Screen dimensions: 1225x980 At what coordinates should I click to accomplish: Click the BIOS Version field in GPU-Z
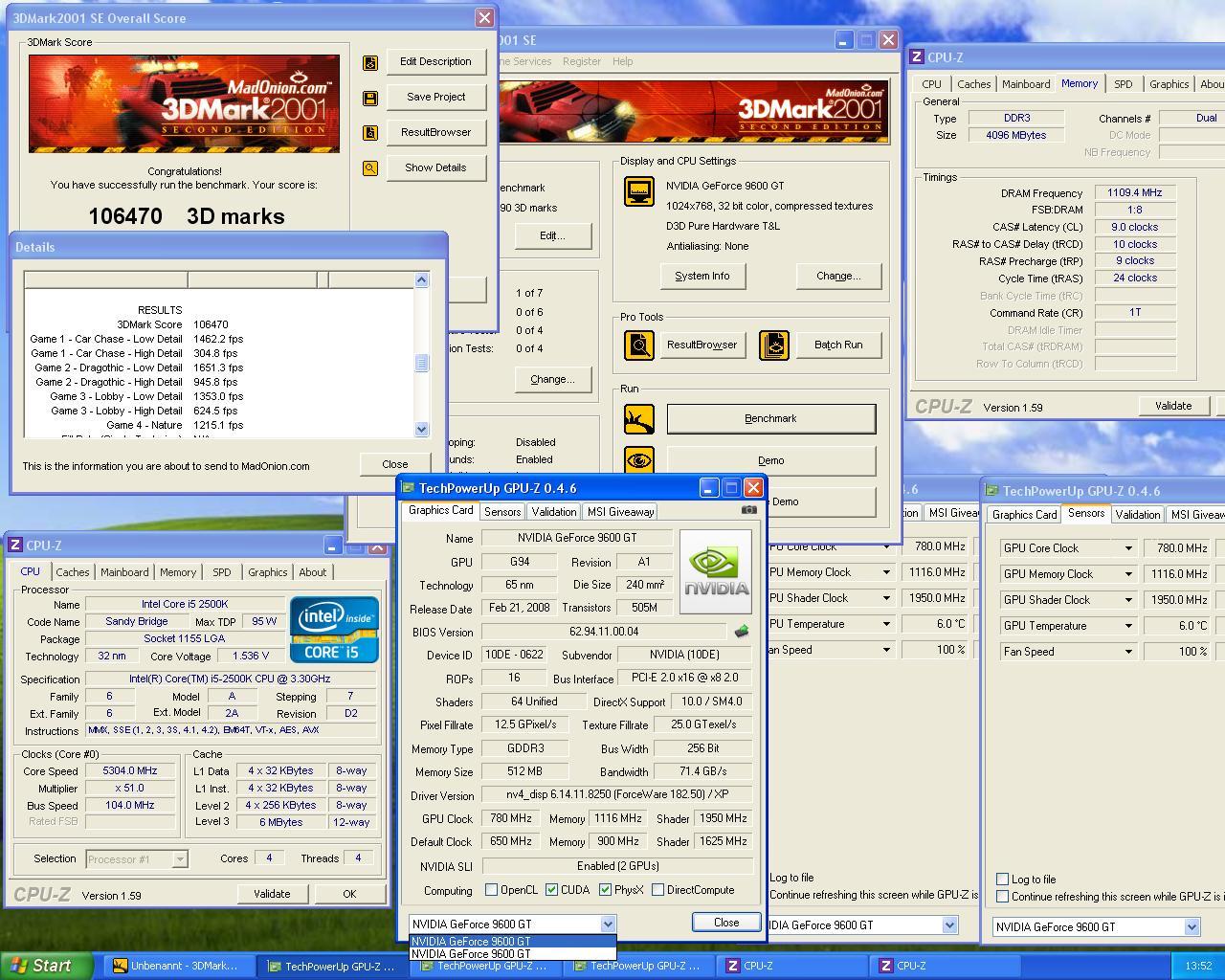tap(604, 632)
